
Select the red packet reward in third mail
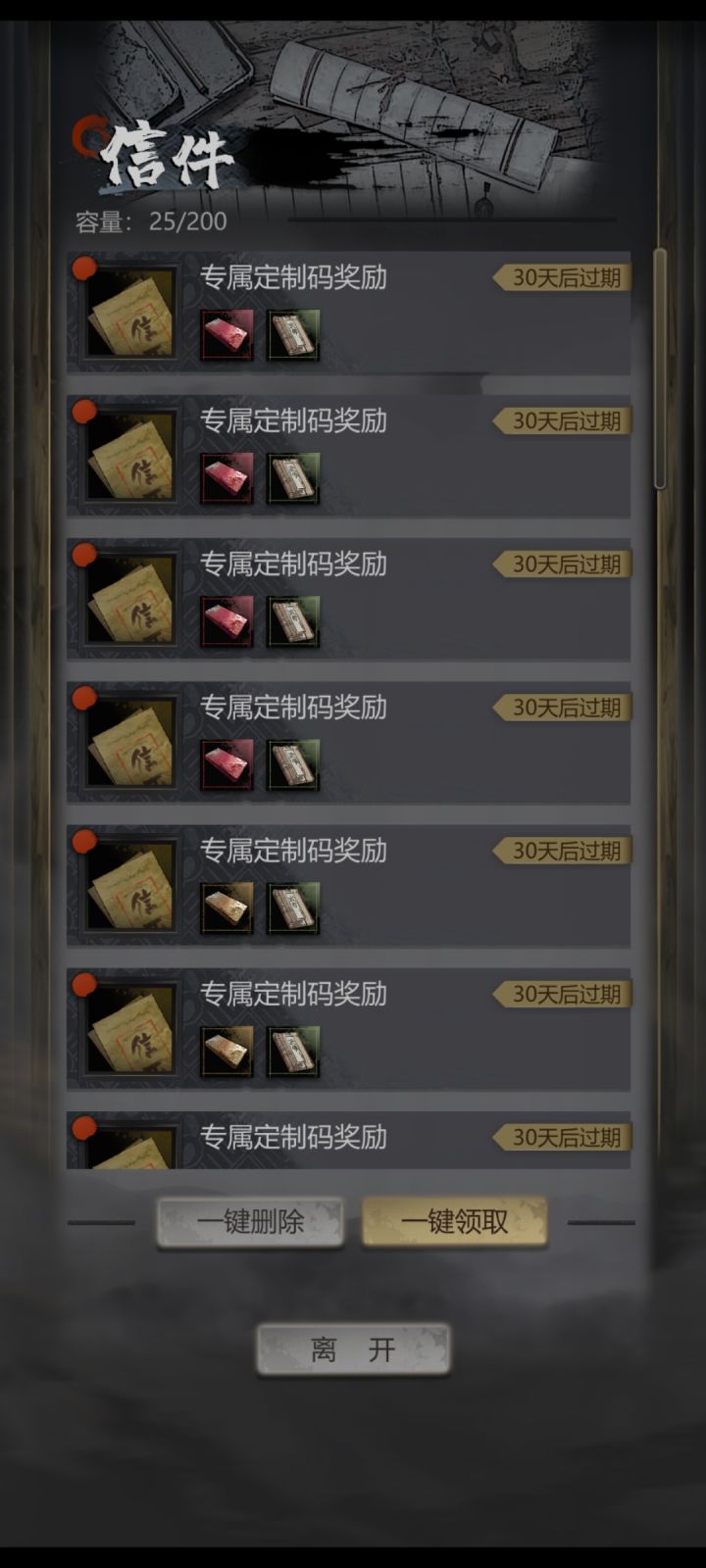click(227, 621)
